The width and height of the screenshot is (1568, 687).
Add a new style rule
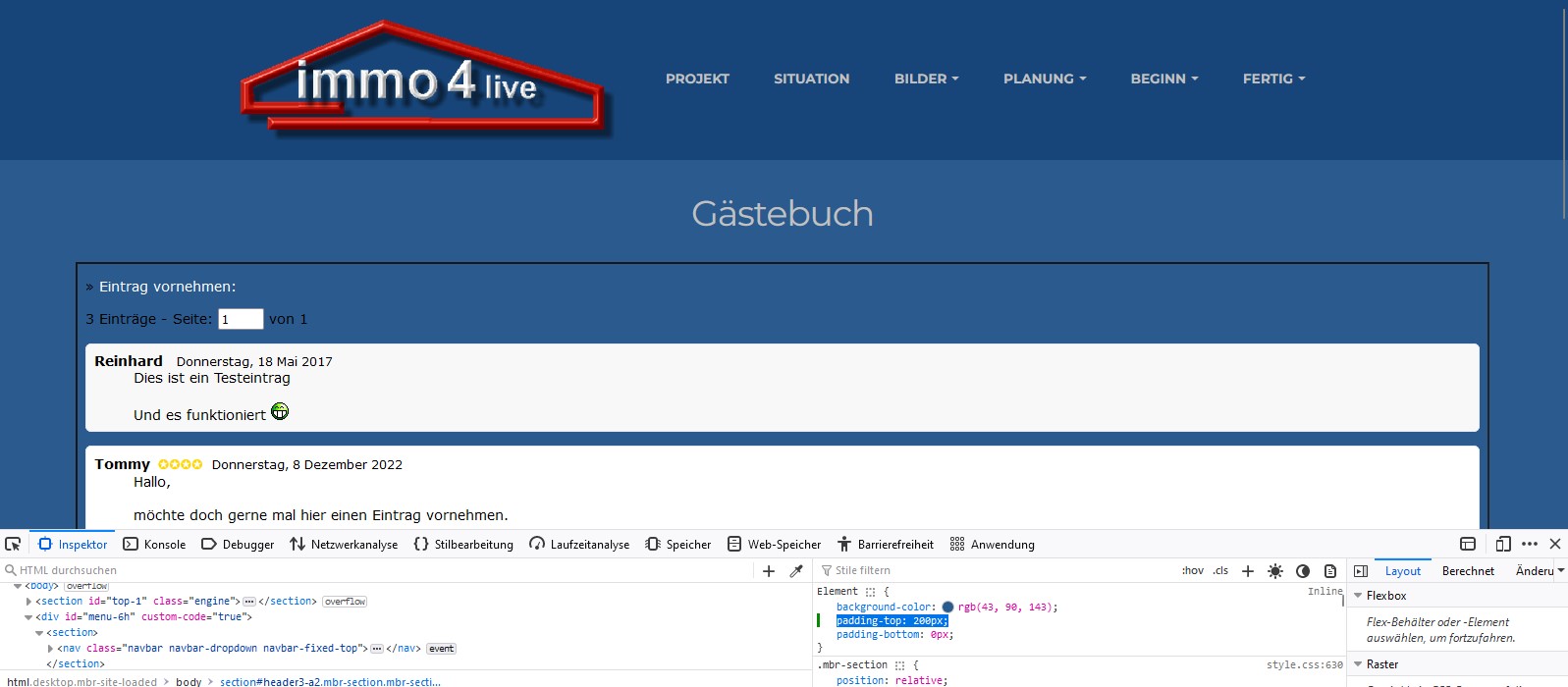[1248, 570]
